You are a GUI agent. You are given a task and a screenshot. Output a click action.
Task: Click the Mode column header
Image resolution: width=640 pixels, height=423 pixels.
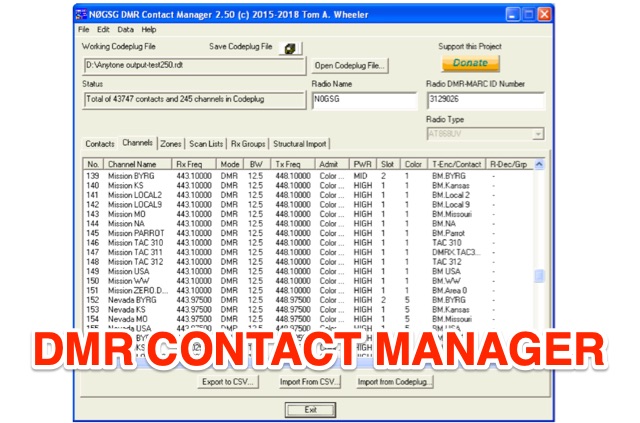pos(230,164)
